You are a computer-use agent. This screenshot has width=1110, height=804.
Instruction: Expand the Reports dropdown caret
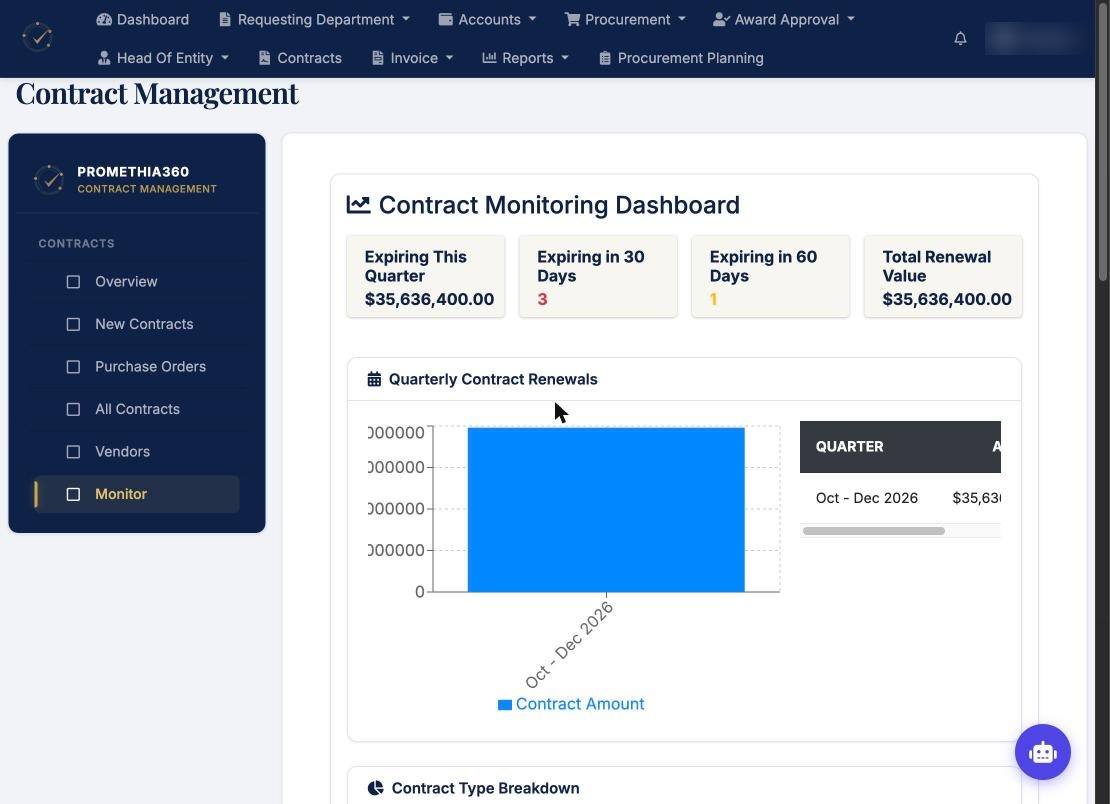click(x=565, y=58)
